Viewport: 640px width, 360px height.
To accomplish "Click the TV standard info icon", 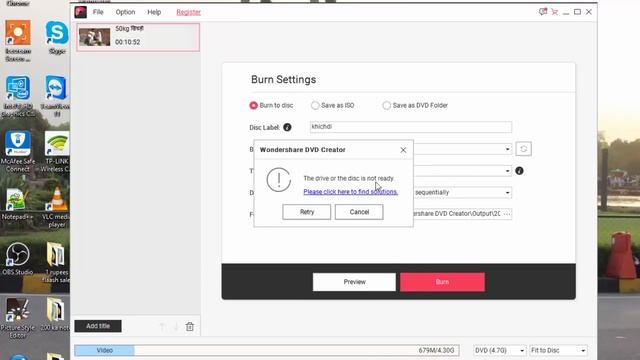I will [519, 171].
